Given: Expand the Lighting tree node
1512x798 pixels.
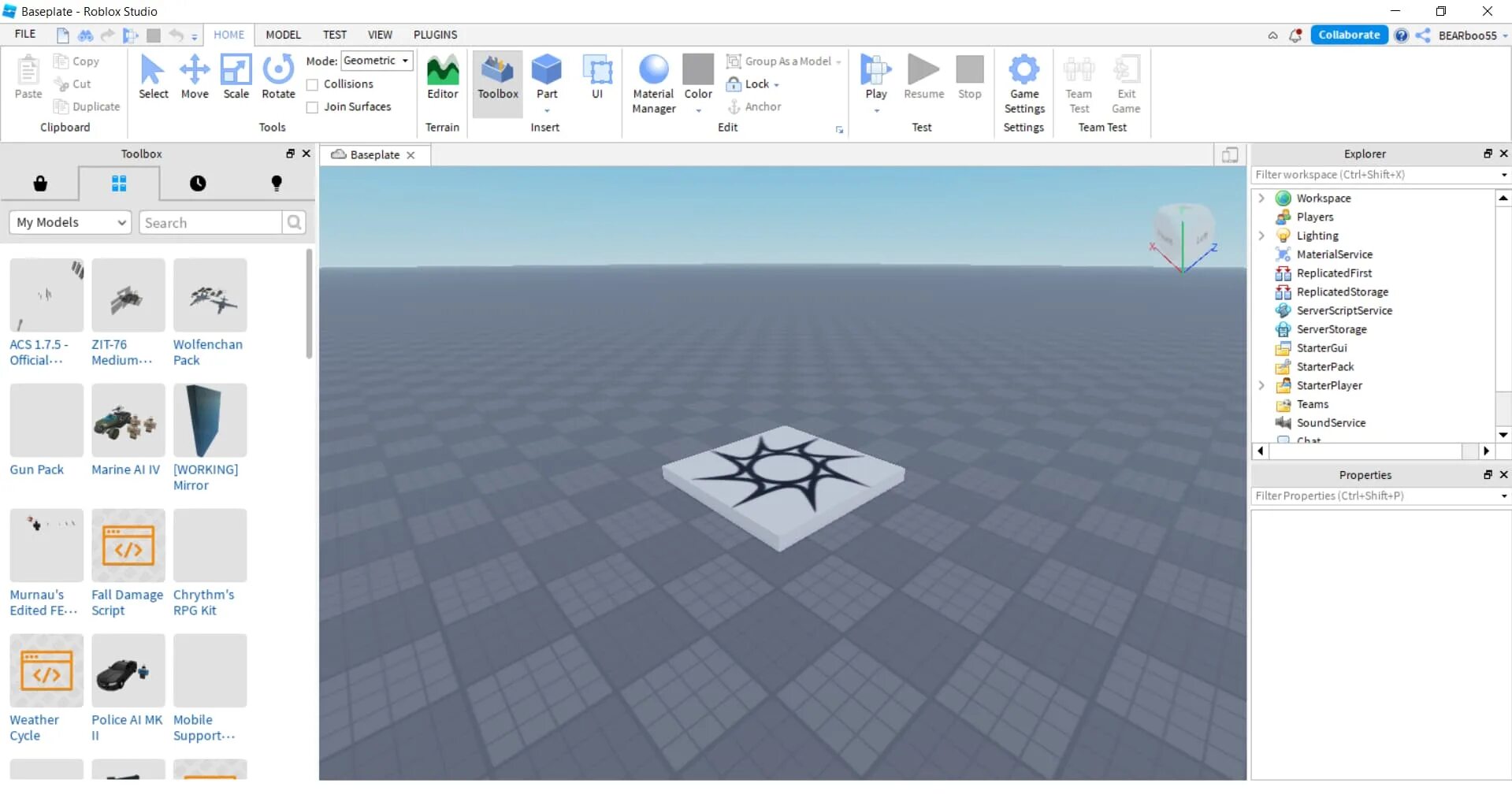Looking at the screenshot, I should pos(1261,236).
